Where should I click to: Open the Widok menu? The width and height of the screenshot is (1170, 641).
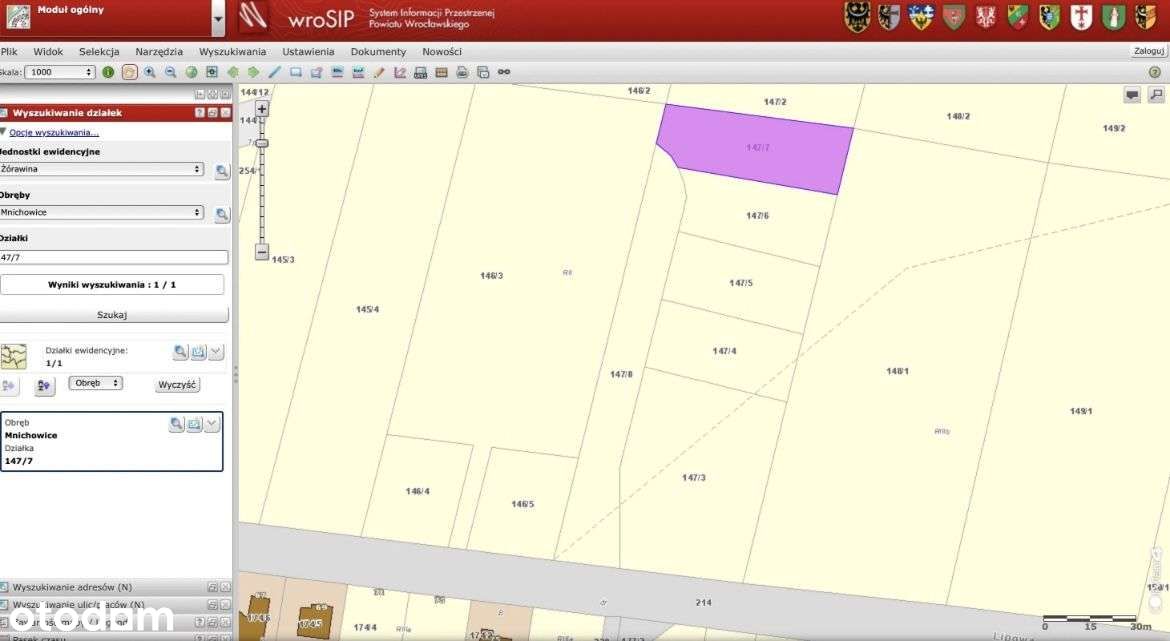(48, 51)
